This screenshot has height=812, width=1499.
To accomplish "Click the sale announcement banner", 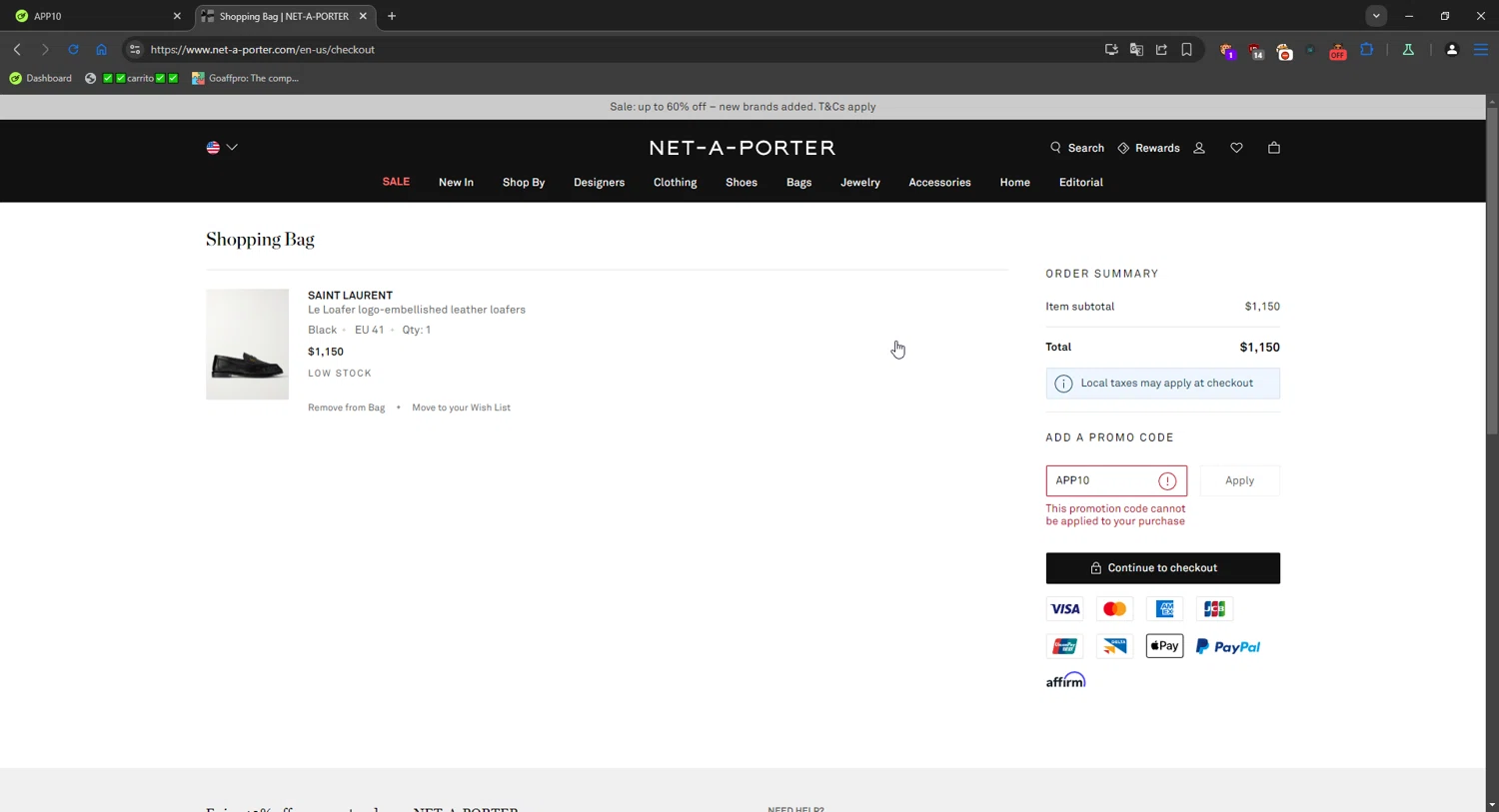I will click(743, 107).
